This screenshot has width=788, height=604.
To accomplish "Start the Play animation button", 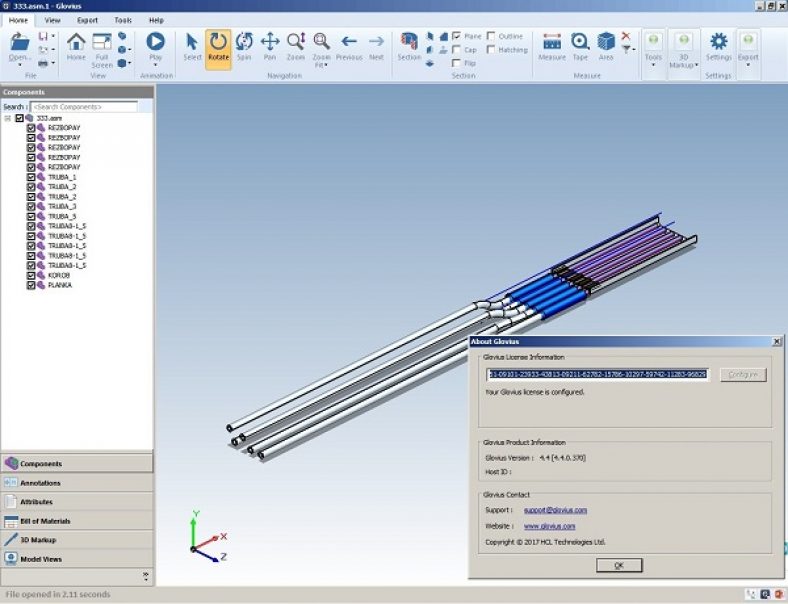I will tap(155, 46).
